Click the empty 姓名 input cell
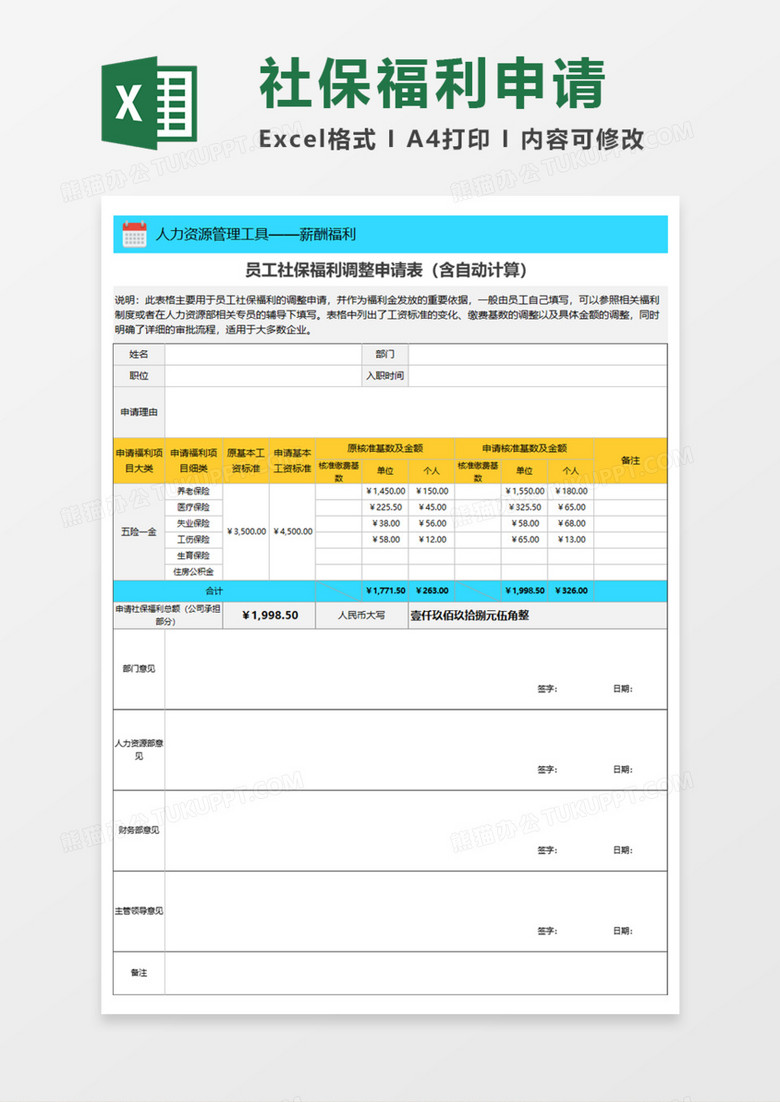Viewport: 780px width, 1102px height. coord(262,354)
